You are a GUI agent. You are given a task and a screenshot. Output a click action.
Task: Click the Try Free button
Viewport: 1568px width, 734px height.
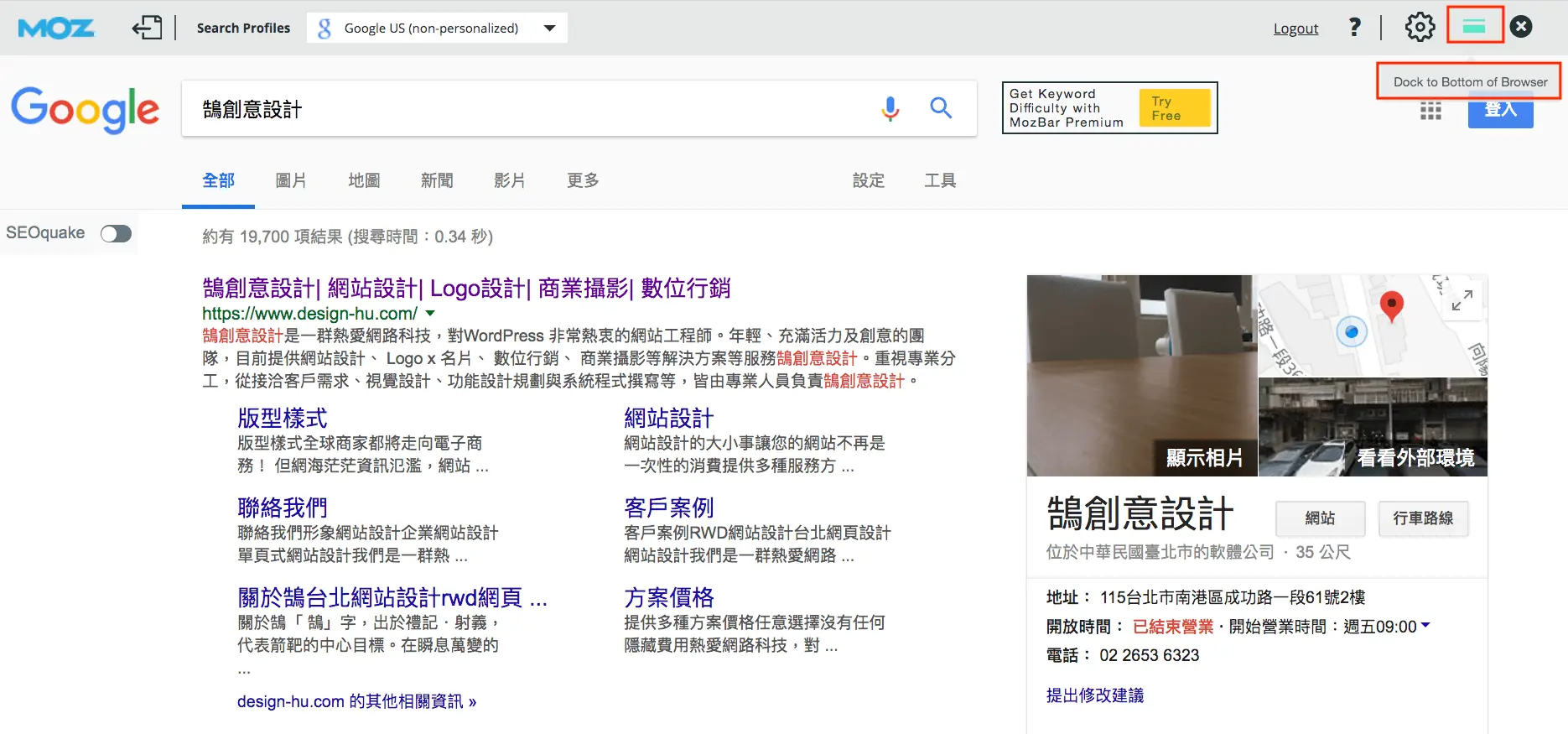tap(1175, 108)
